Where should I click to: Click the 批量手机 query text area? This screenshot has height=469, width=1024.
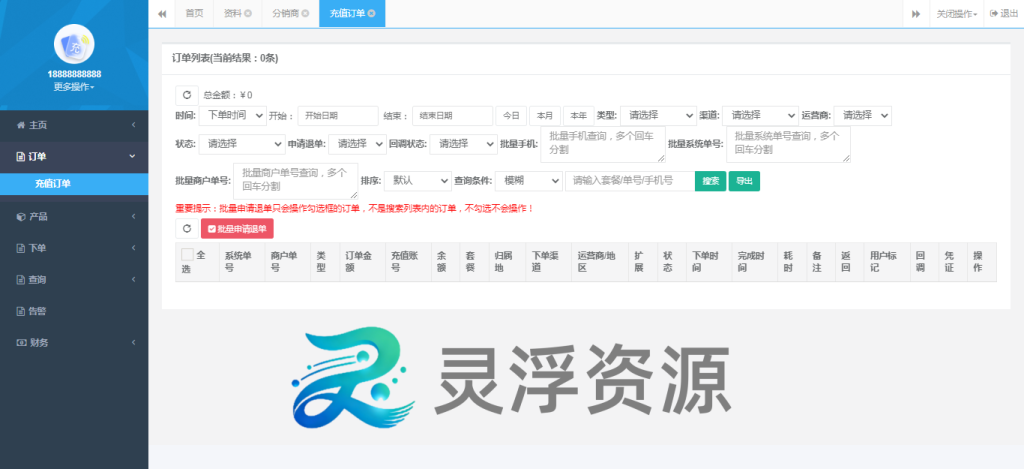coord(603,144)
